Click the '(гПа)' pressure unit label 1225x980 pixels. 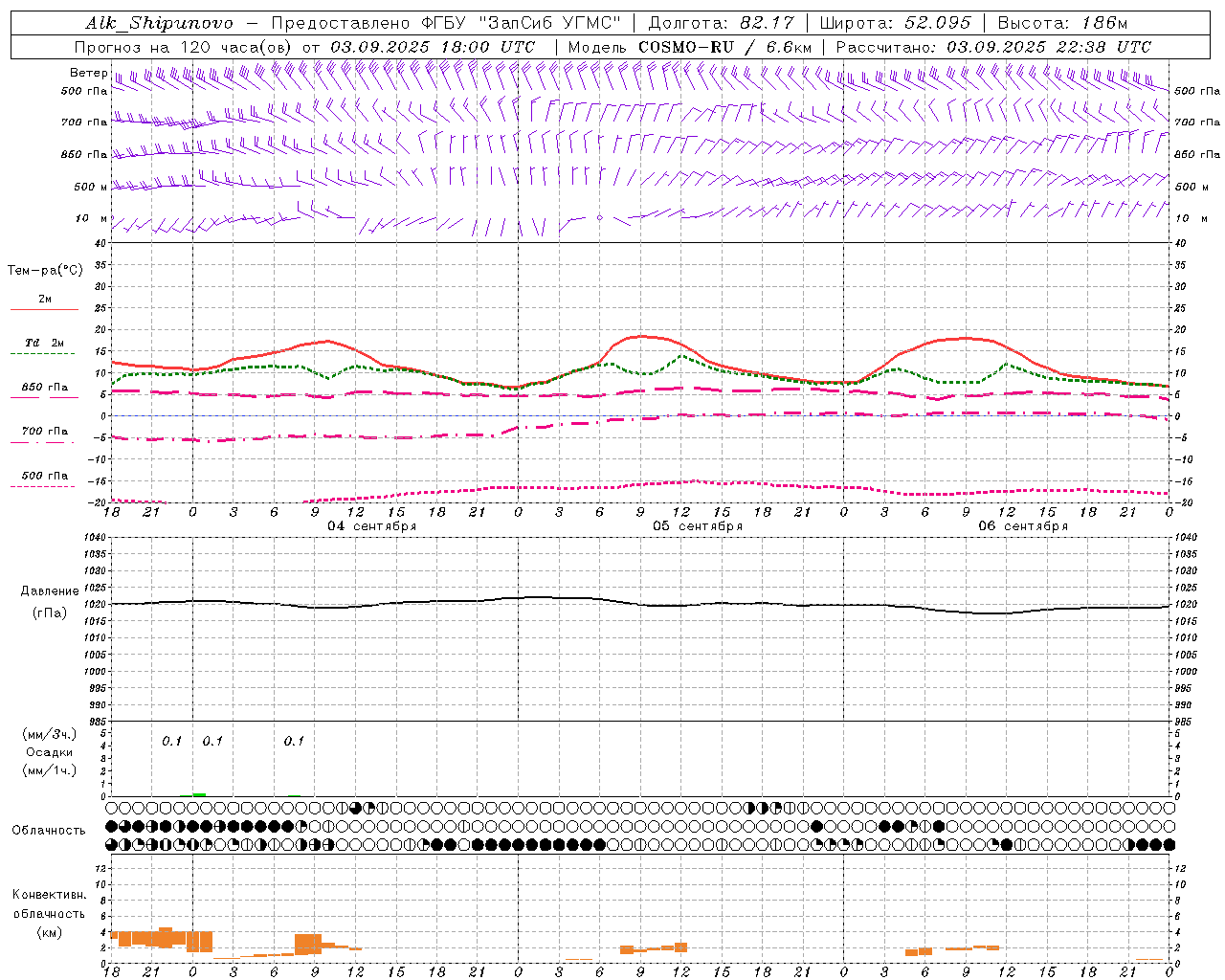pos(50,613)
